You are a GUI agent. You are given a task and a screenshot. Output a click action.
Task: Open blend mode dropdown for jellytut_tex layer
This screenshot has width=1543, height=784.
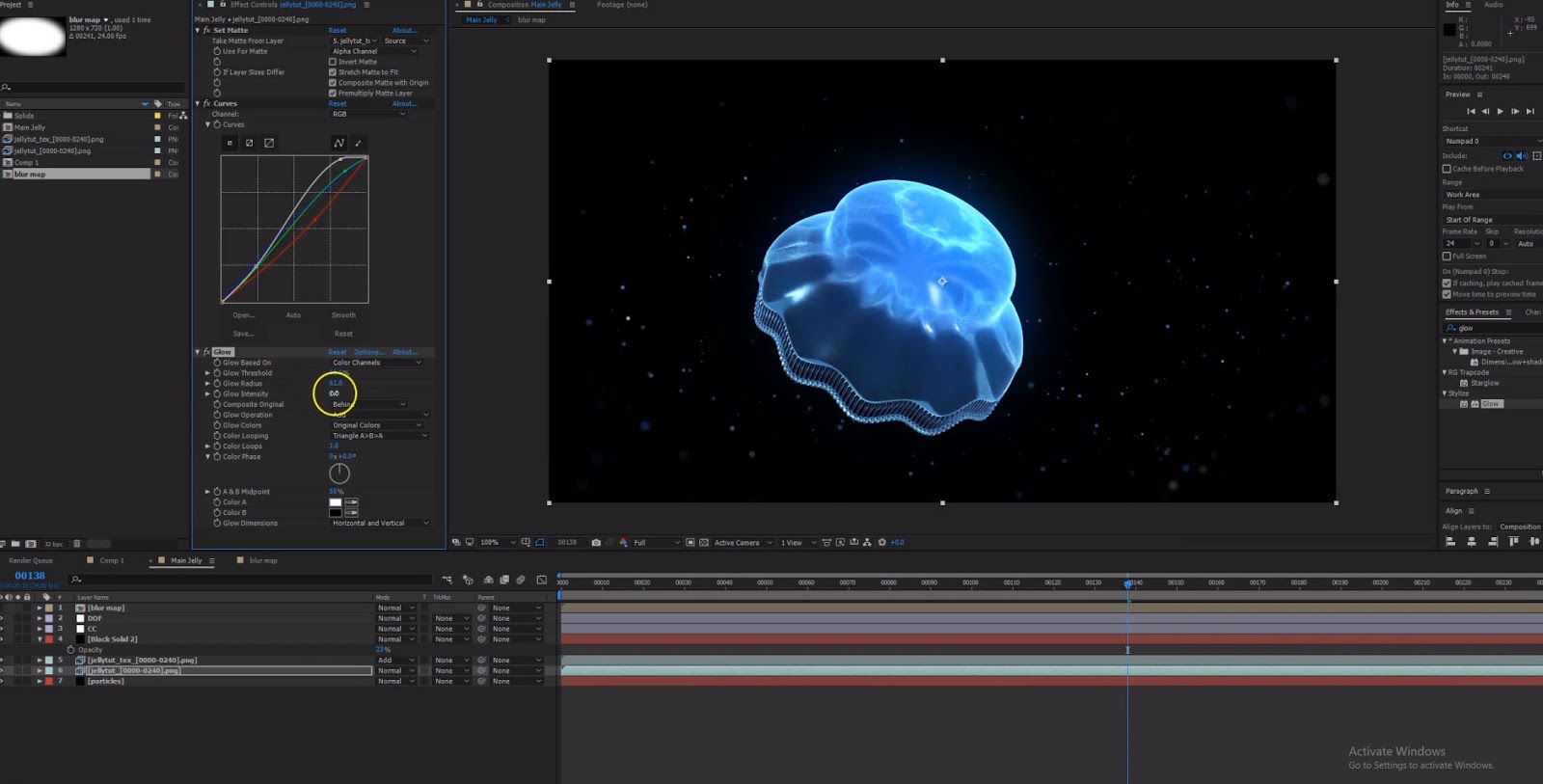point(396,661)
